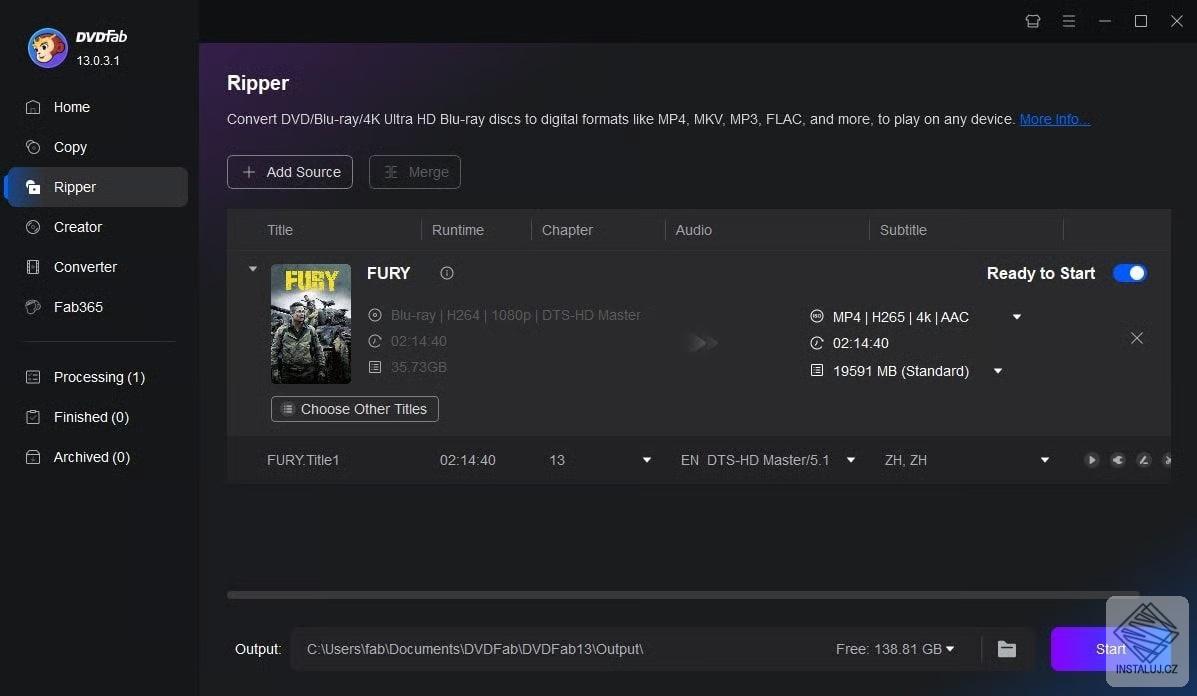
Task: Click the Runtime column header
Action: pyautogui.click(x=458, y=230)
